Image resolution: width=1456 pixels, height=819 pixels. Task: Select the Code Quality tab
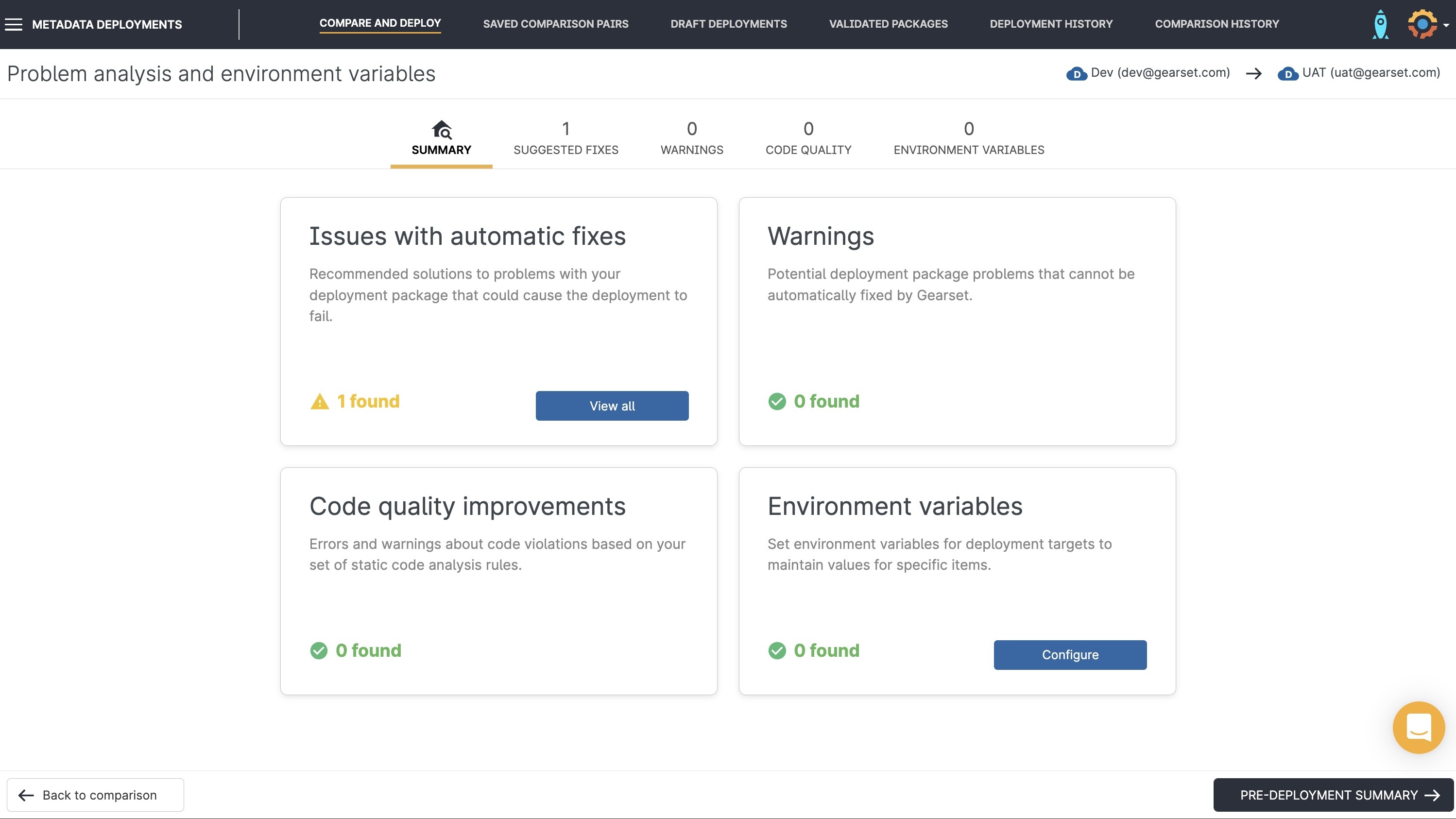click(x=808, y=138)
